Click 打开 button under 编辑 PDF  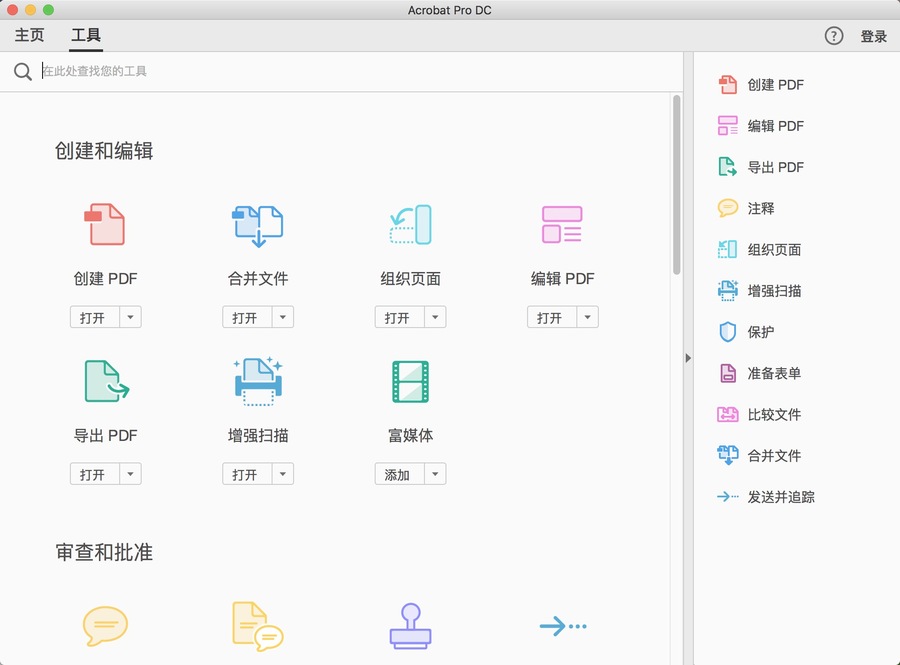(x=552, y=317)
